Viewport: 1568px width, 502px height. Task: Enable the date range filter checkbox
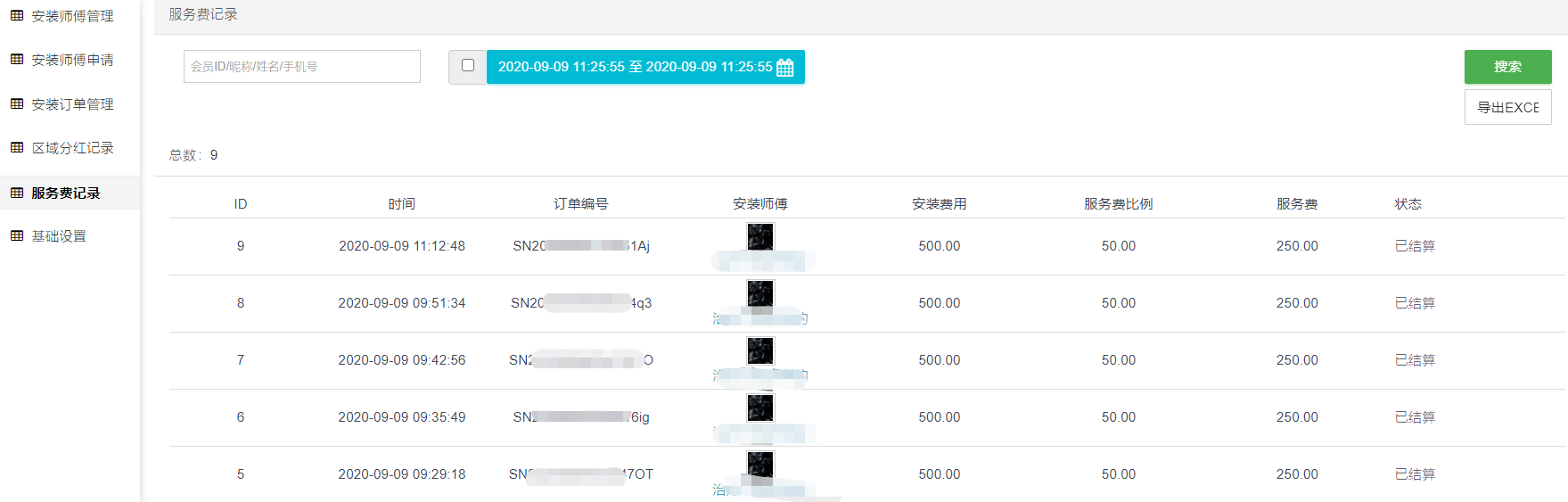[x=468, y=65]
